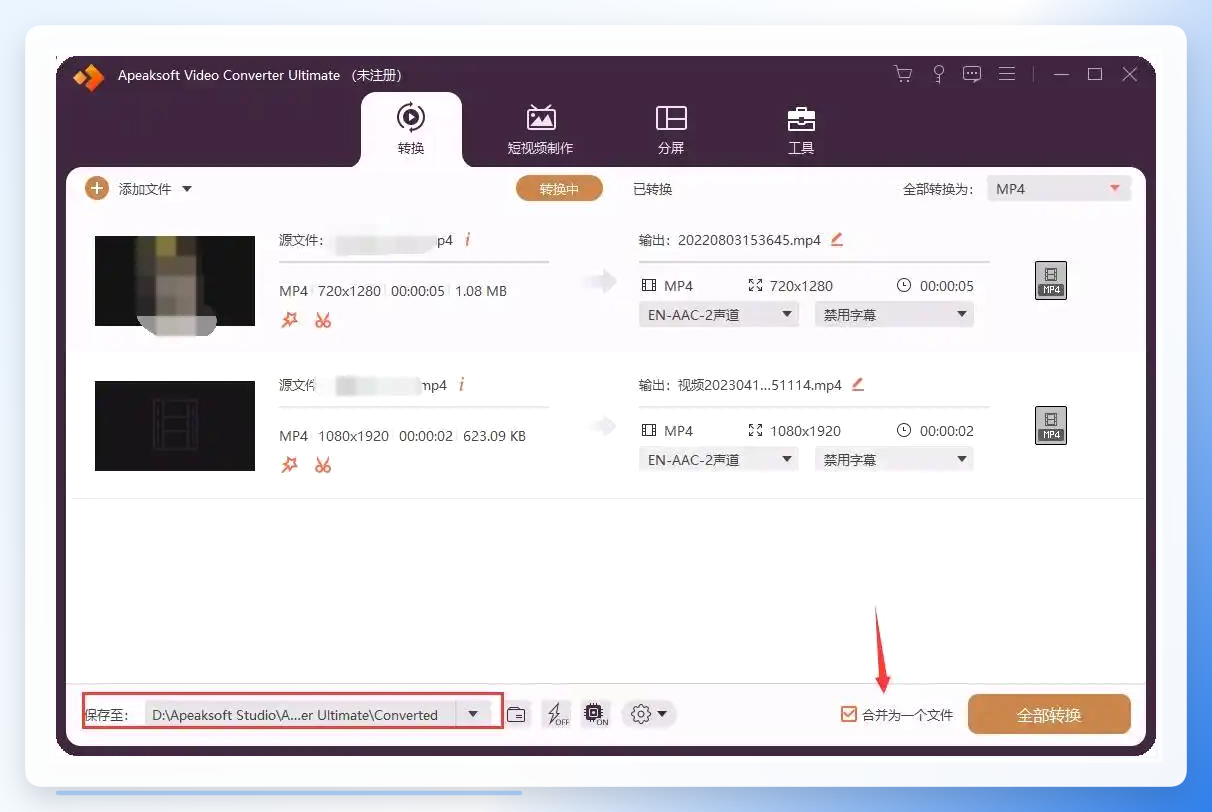Open the shopping cart purchase icon
This screenshot has width=1212, height=812.
(x=903, y=74)
